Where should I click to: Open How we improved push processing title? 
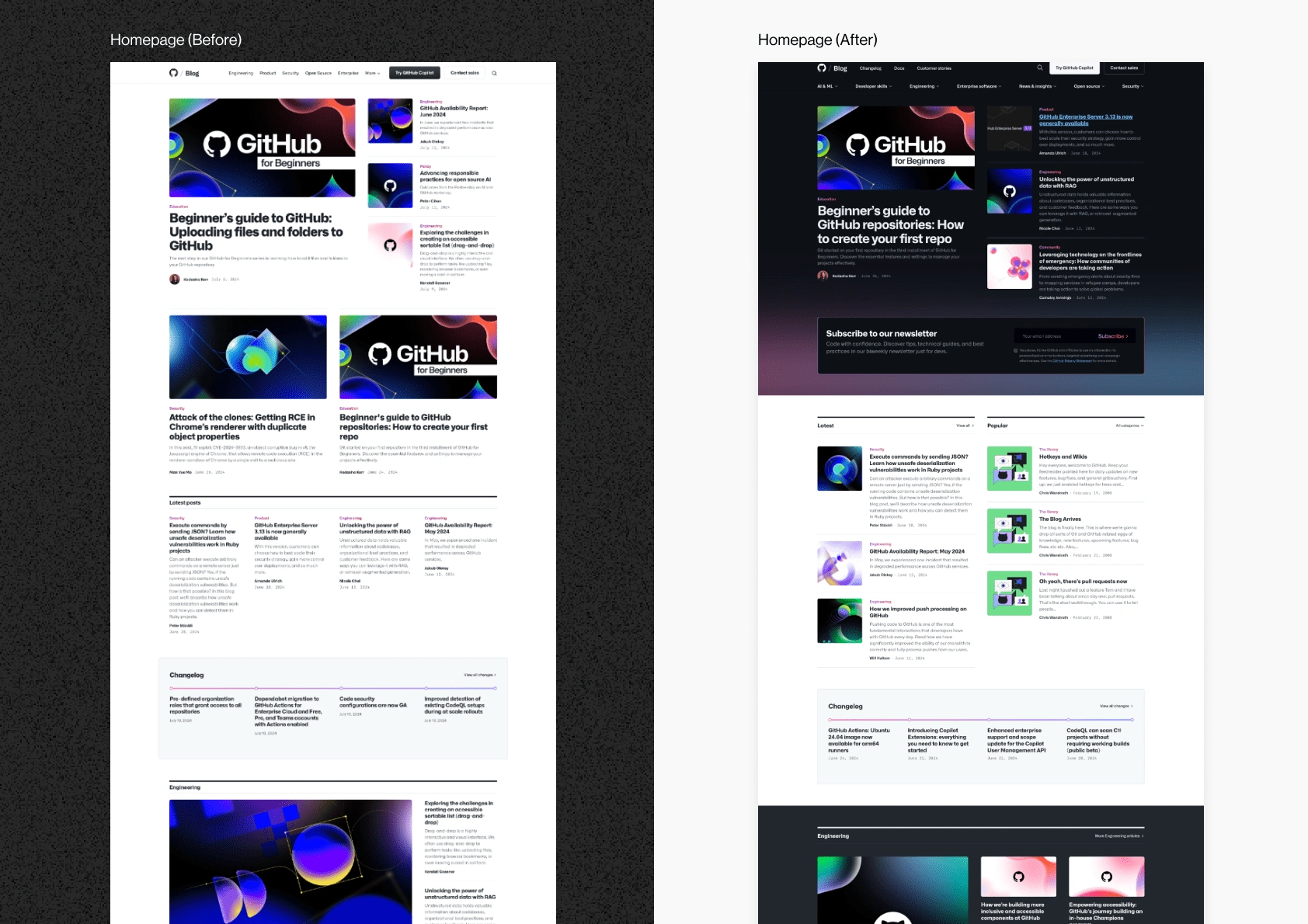[x=918, y=612]
